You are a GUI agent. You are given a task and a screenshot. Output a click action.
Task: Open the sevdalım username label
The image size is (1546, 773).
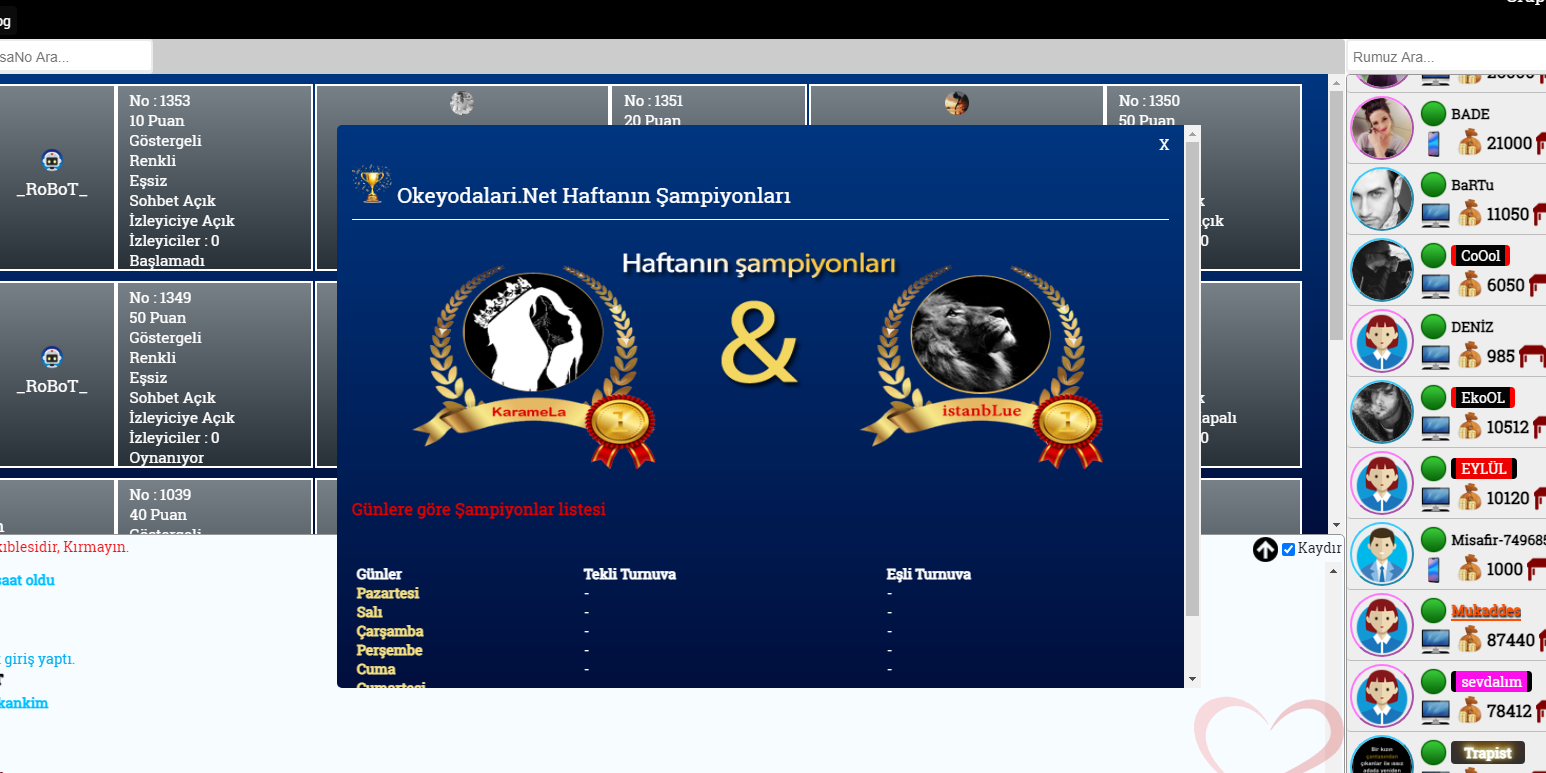[x=1491, y=682]
